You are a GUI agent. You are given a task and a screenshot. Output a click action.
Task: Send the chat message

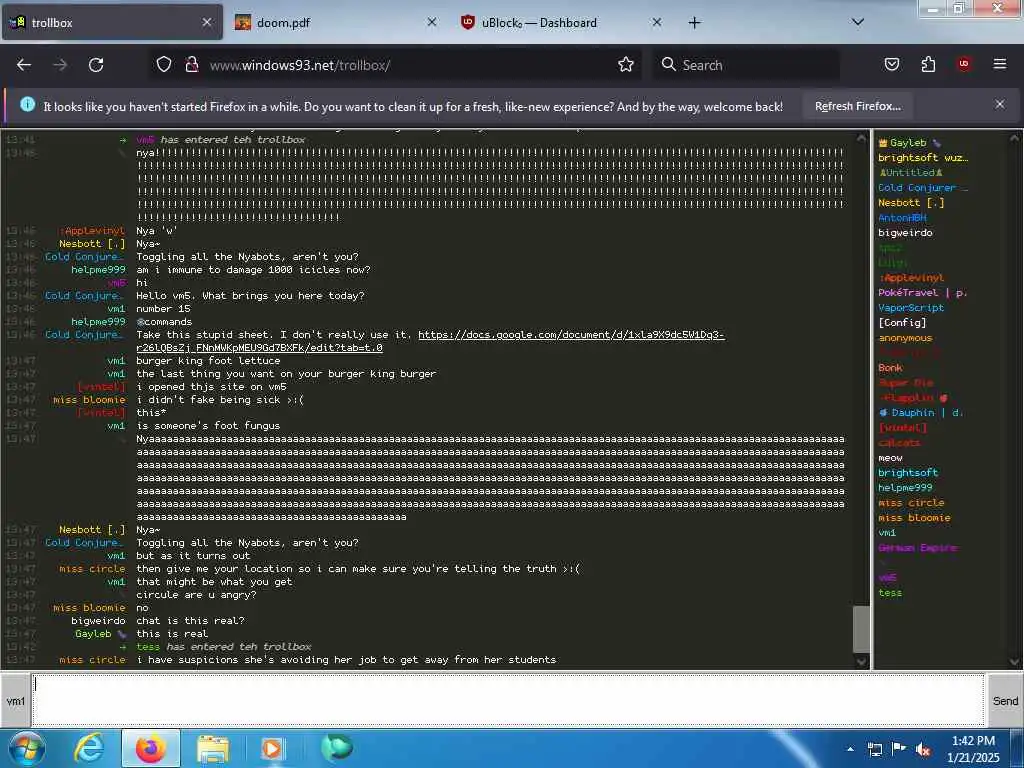(1005, 701)
